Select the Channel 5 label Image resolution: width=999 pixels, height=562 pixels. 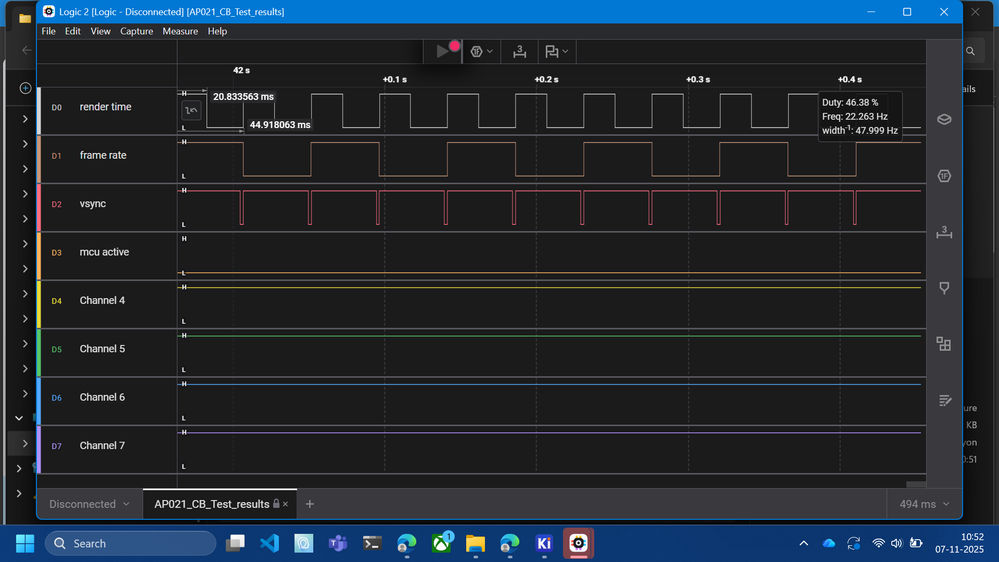(102, 349)
